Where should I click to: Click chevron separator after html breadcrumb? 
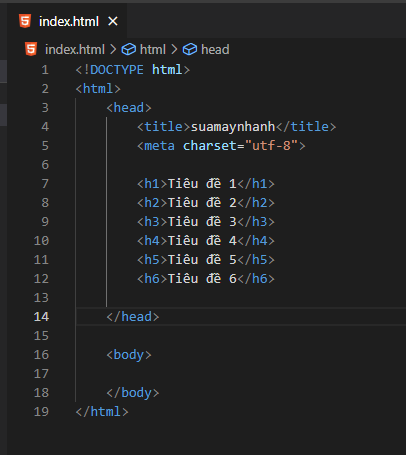click(174, 50)
